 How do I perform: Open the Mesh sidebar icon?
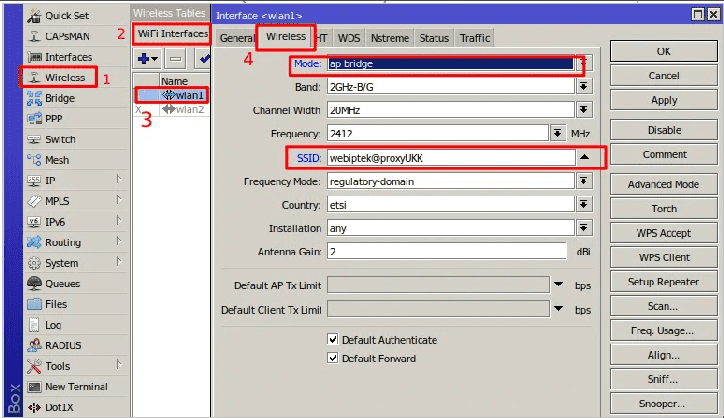coord(33,160)
